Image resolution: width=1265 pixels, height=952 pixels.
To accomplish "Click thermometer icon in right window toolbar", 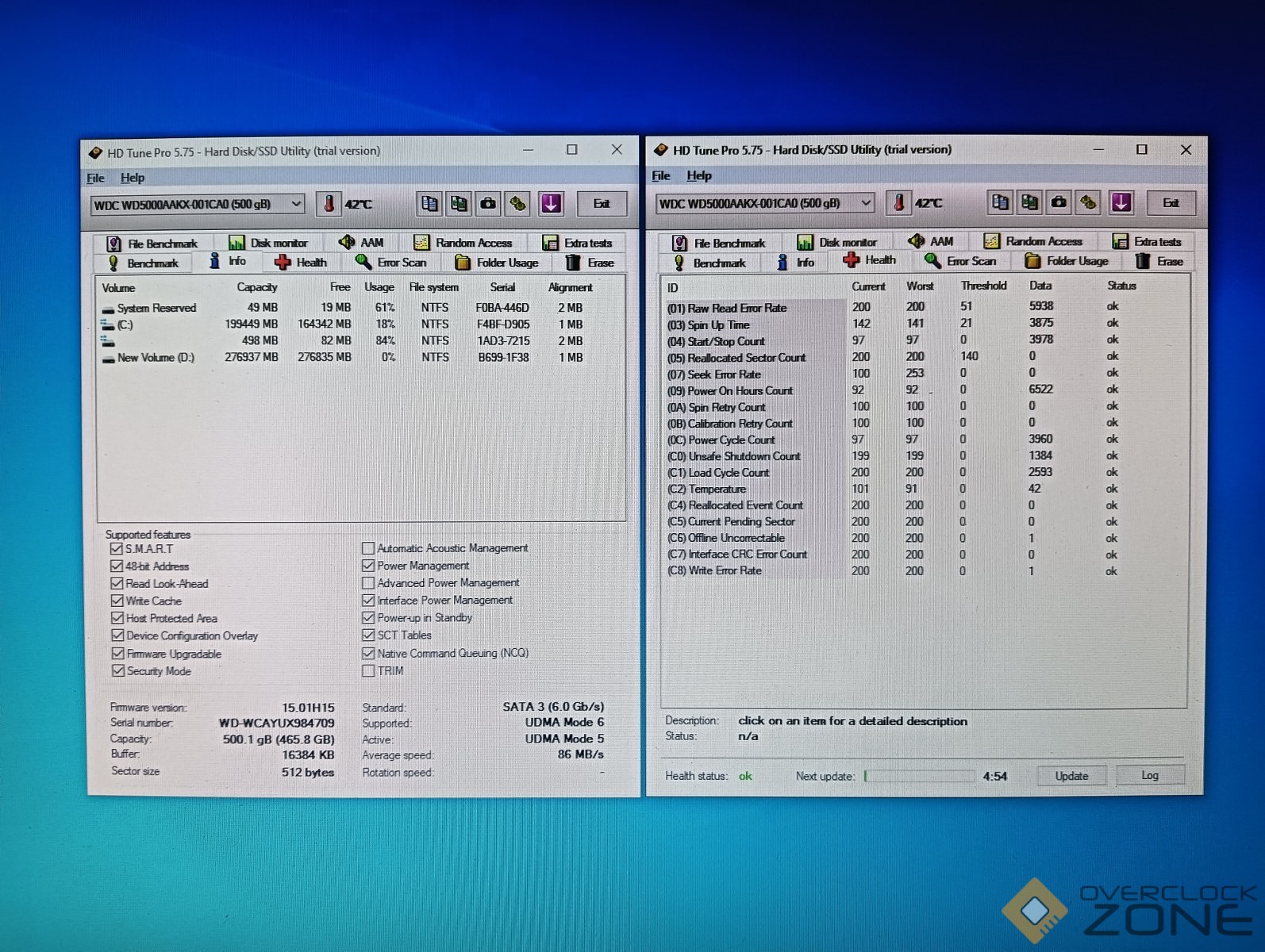I will coord(898,202).
